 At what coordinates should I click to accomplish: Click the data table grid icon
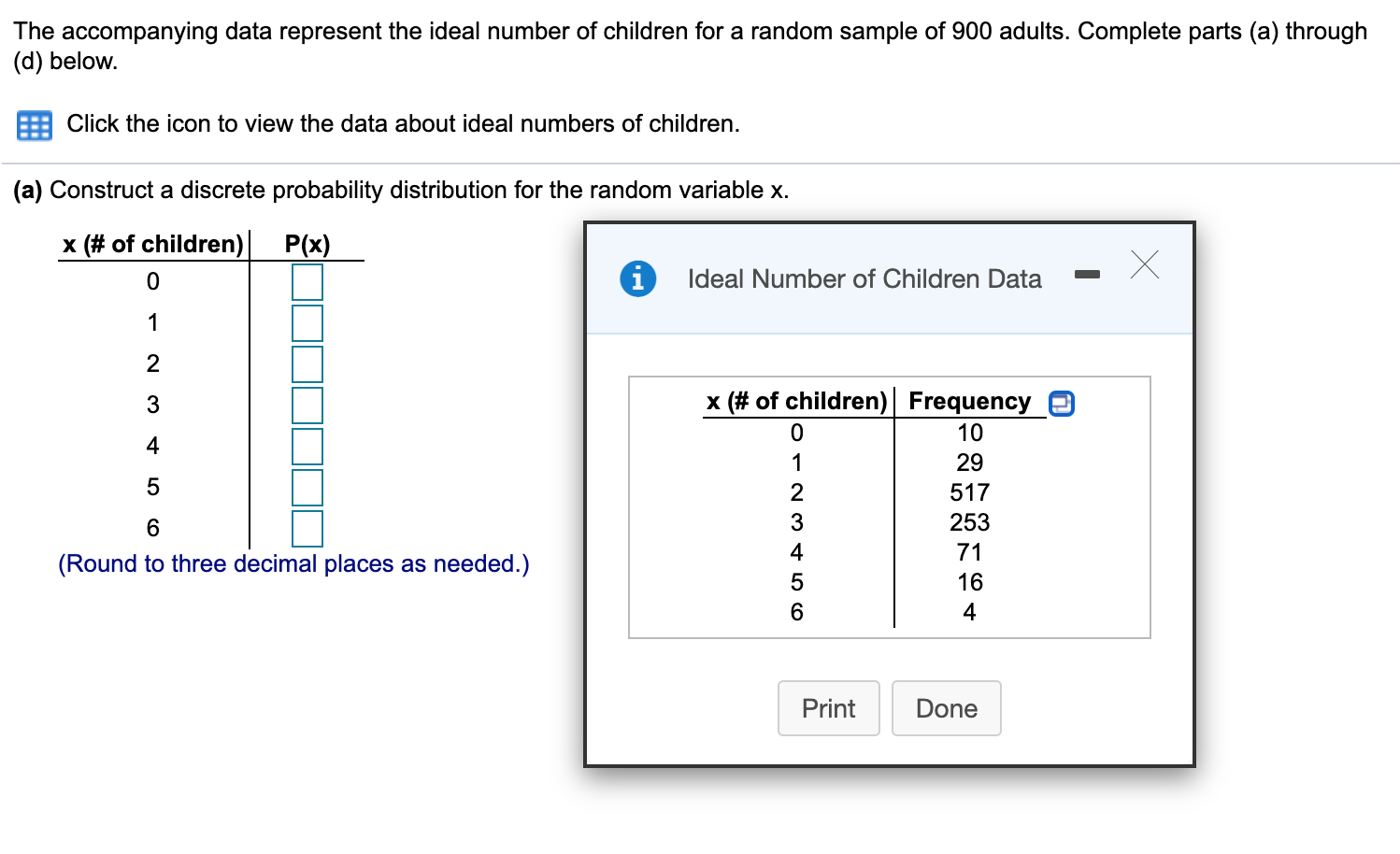point(35,125)
